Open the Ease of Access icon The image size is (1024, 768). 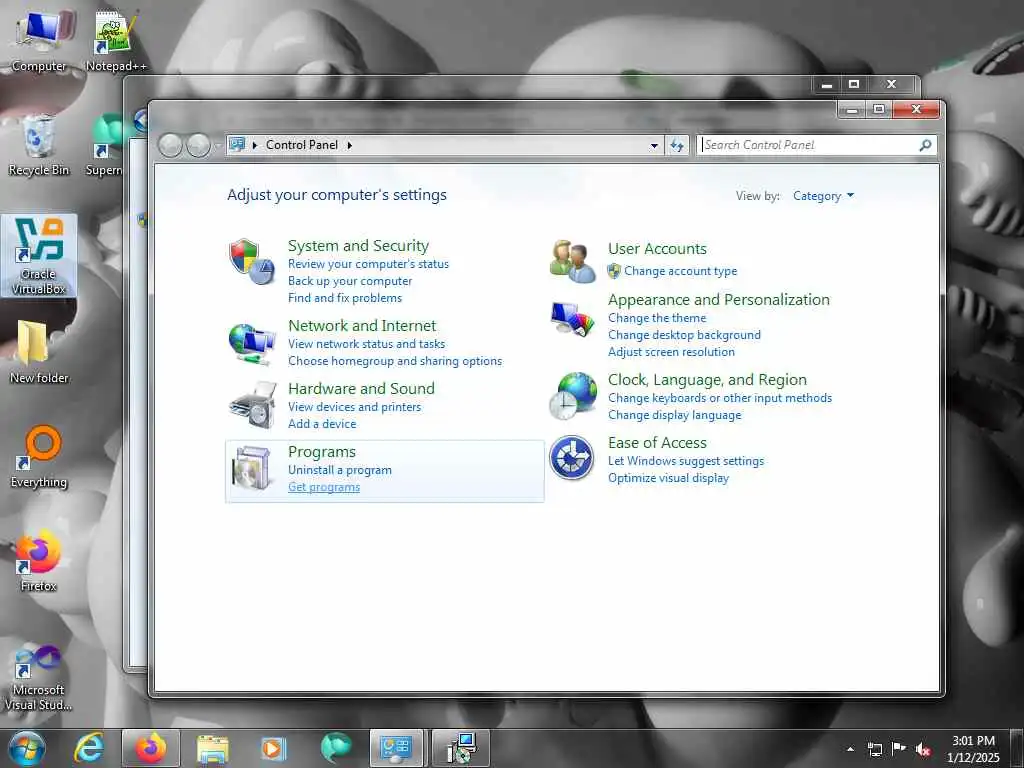[x=571, y=458]
